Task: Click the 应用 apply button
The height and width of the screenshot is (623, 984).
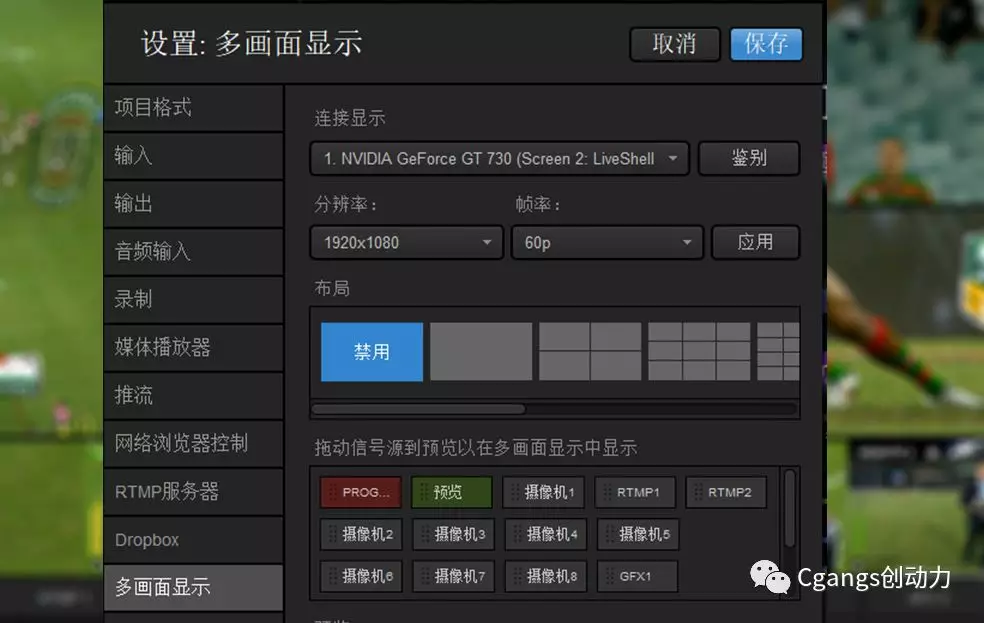Action: tap(755, 242)
